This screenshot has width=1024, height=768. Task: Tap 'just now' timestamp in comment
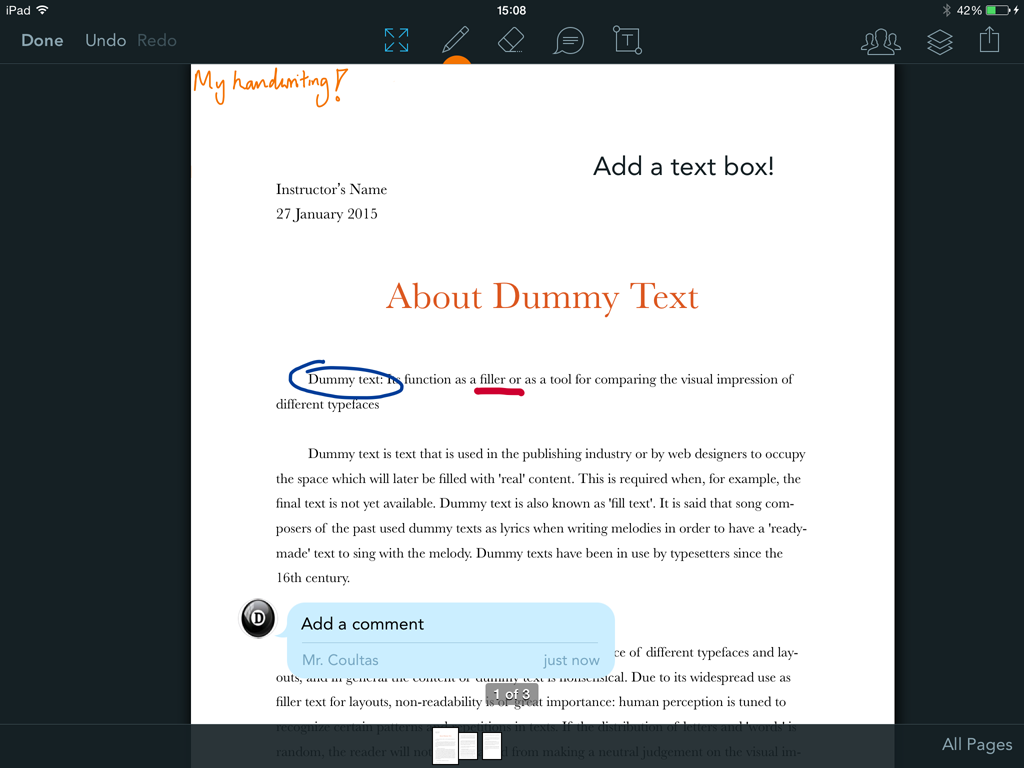coord(571,660)
